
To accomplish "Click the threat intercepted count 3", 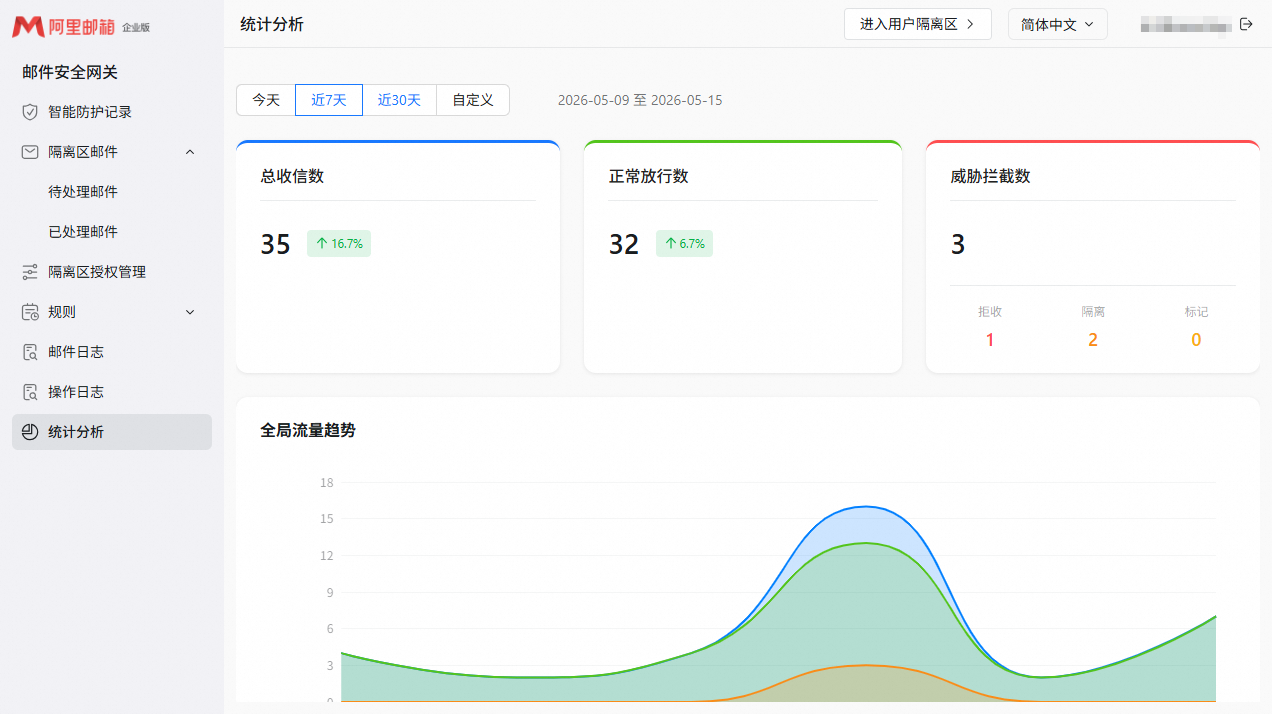I will [958, 244].
